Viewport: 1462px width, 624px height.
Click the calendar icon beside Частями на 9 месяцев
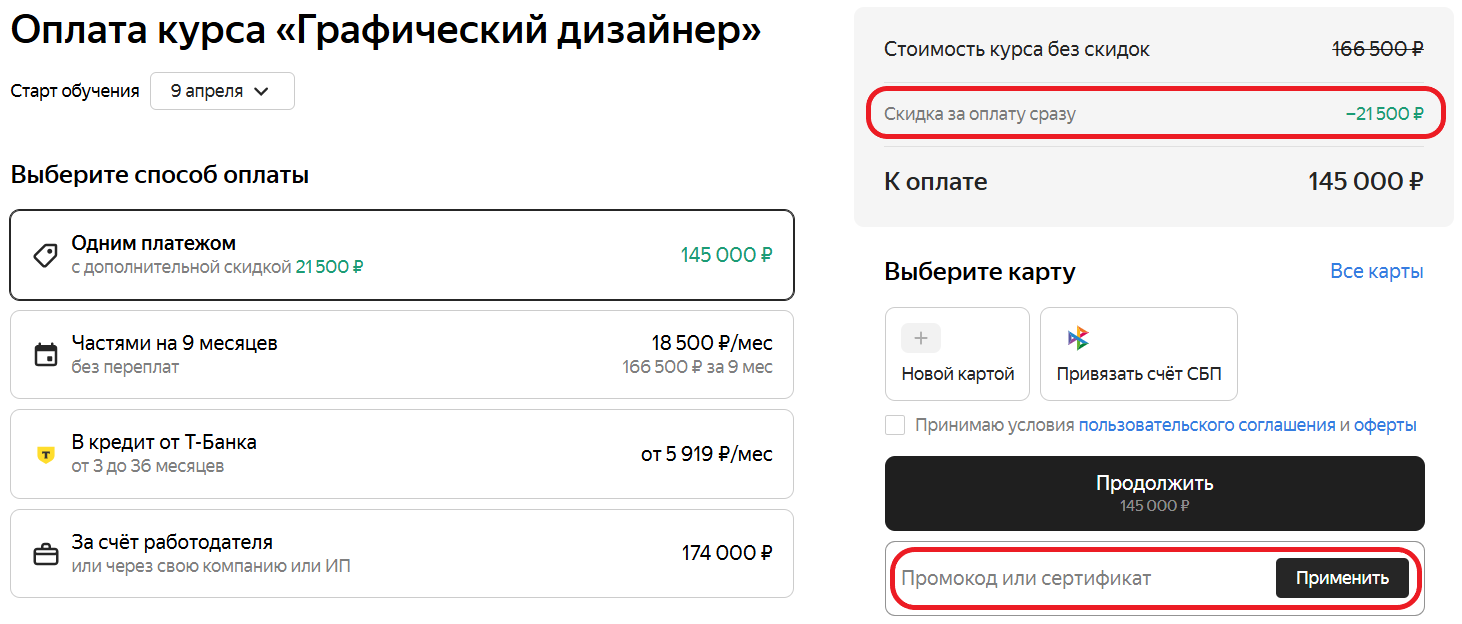pyautogui.click(x=45, y=355)
